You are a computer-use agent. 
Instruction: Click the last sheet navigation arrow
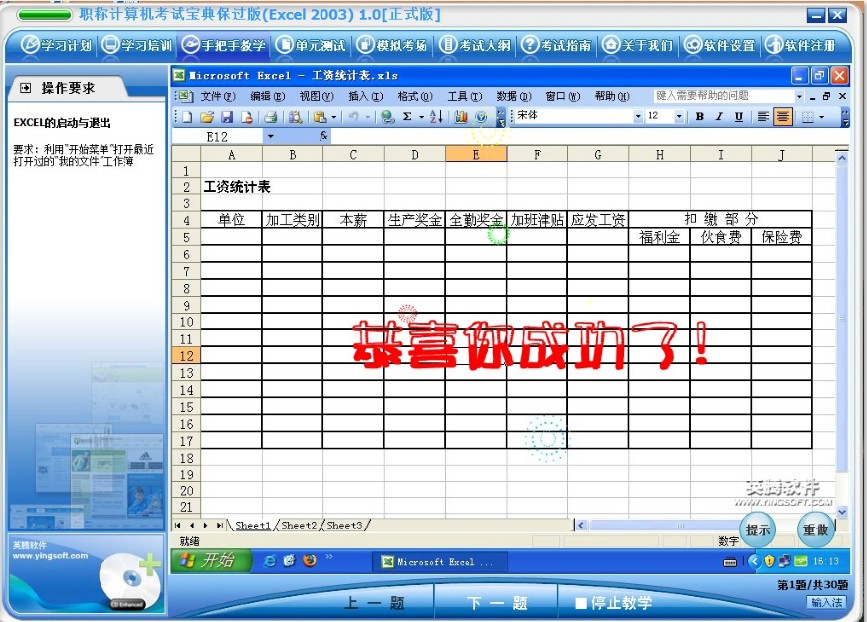(220, 525)
